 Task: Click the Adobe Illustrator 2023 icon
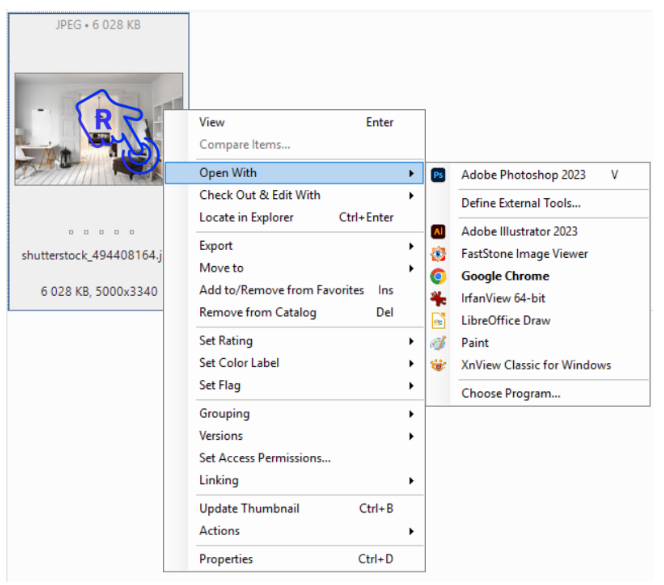click(438, 231)
